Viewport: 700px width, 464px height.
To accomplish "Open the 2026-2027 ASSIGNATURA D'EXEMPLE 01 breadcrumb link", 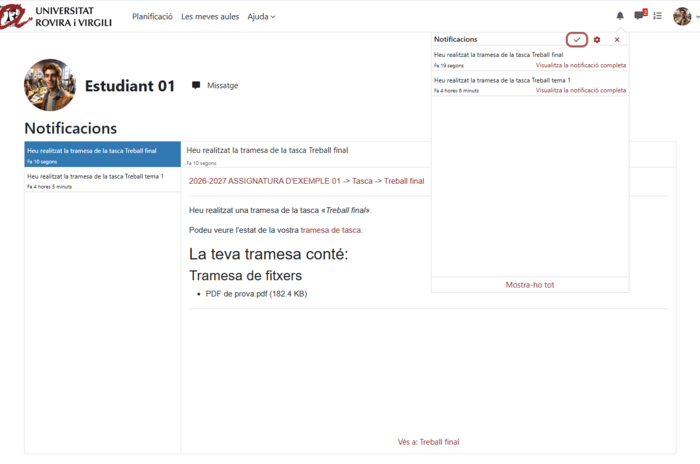I will [x=264, y=181].
